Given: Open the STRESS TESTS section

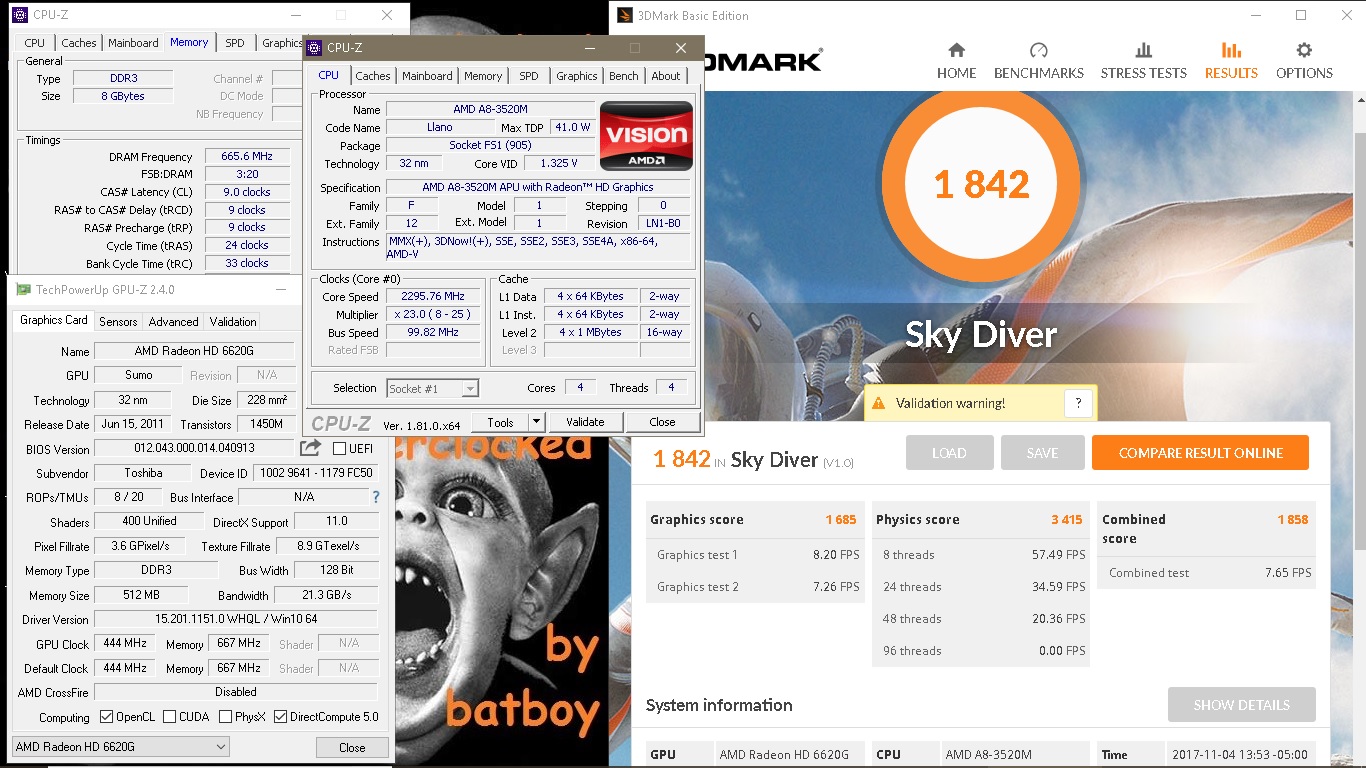Looking at the screenshot, I should [1143, 61].
